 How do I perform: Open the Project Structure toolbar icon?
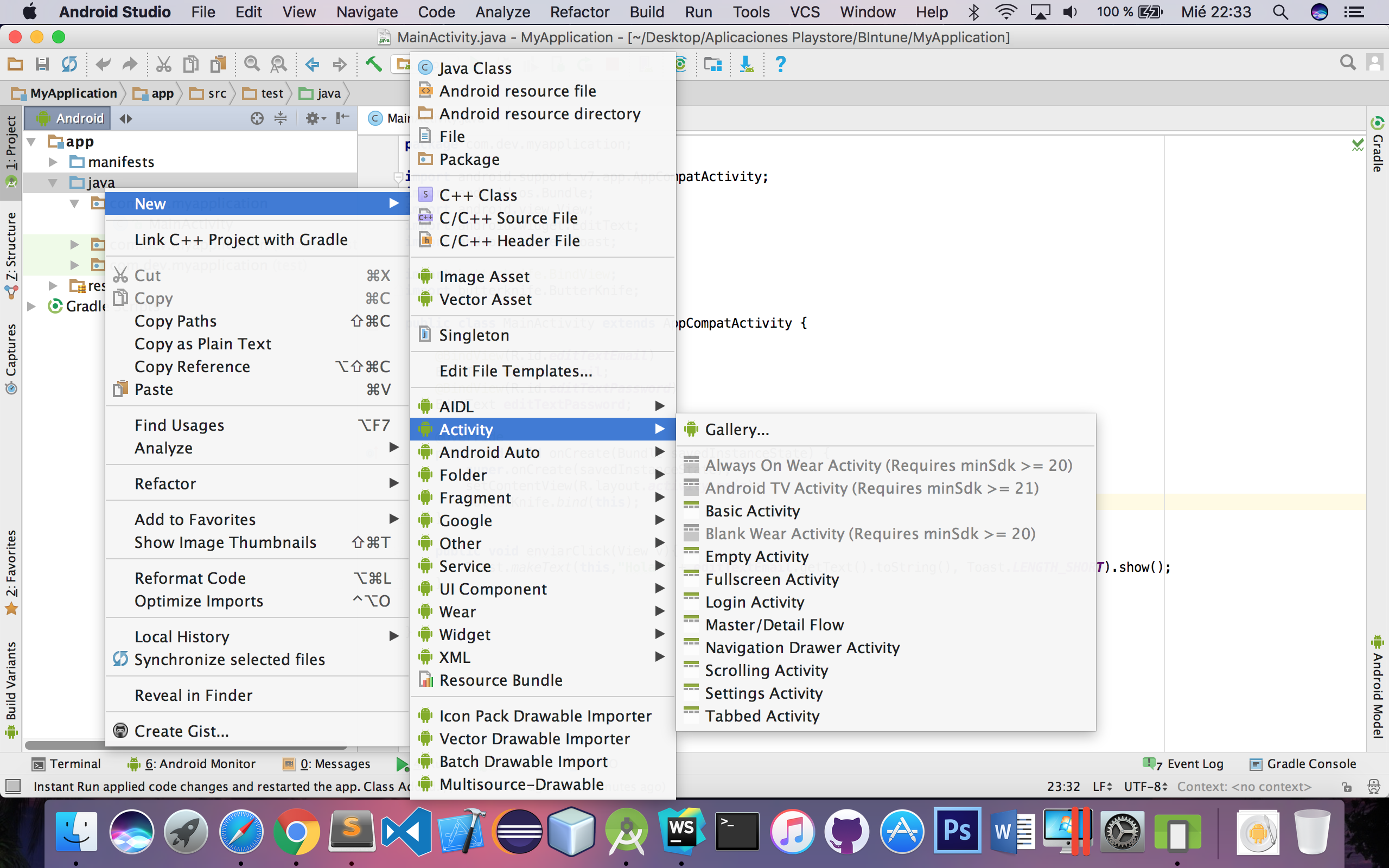[x=713, y=63]
